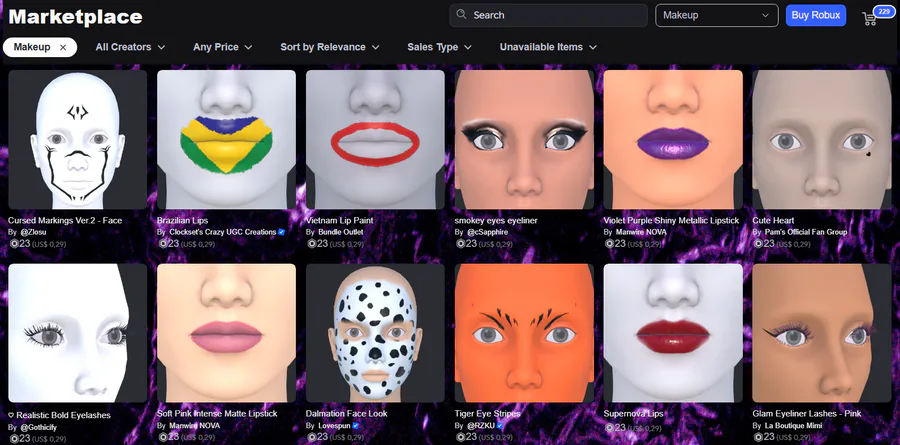Click verified badge next to Lovespun
Image resolution: width=900 pixels, height=445 pixels.
[x=356, y=425]
